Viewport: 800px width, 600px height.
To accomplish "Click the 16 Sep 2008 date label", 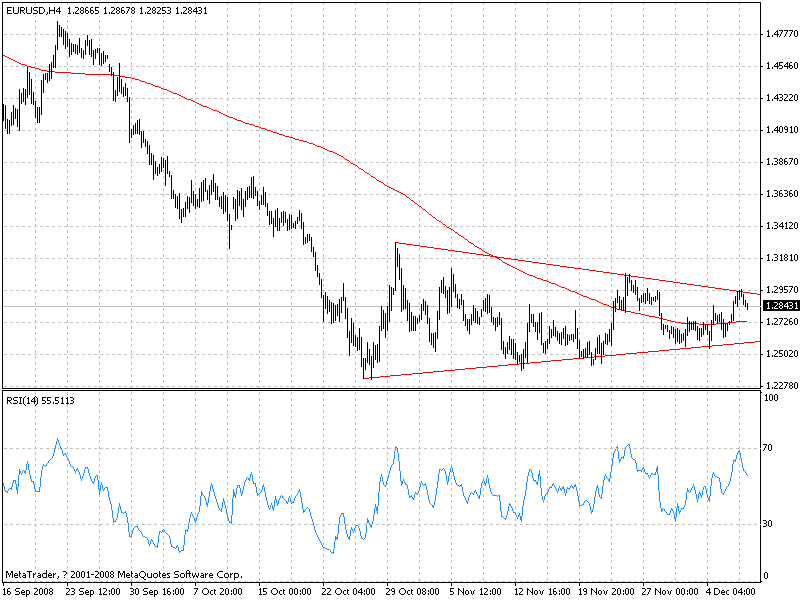I will point(29,592).
